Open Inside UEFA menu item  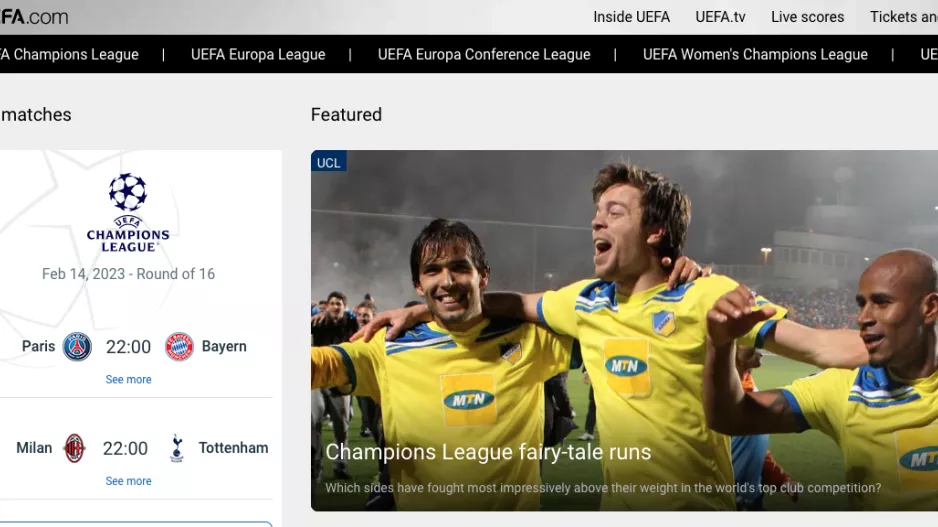[632, 17]
